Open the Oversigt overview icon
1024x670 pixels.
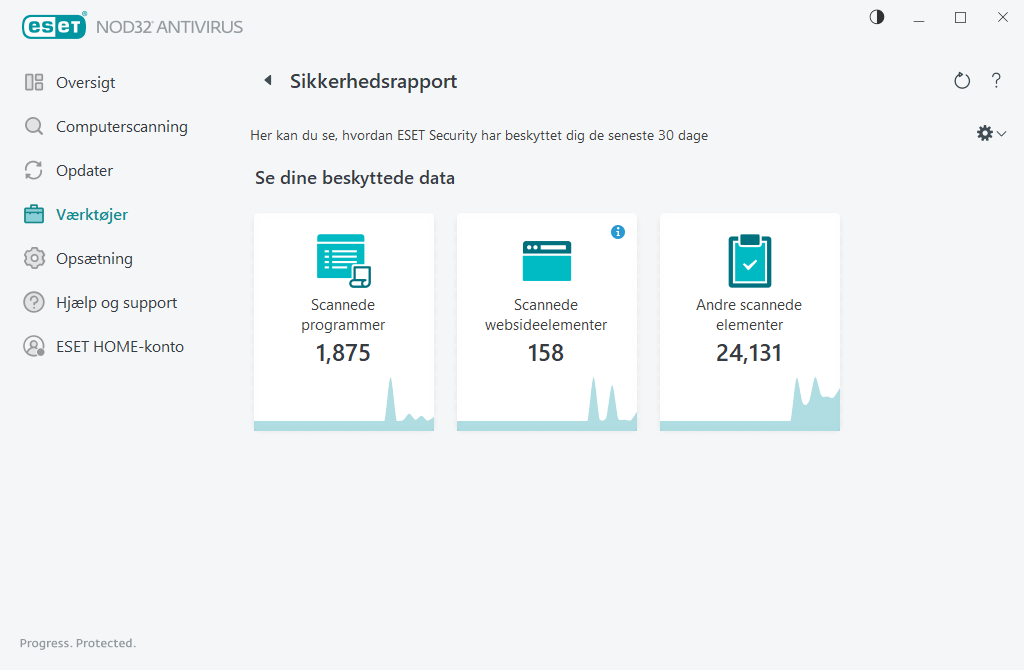33,82
